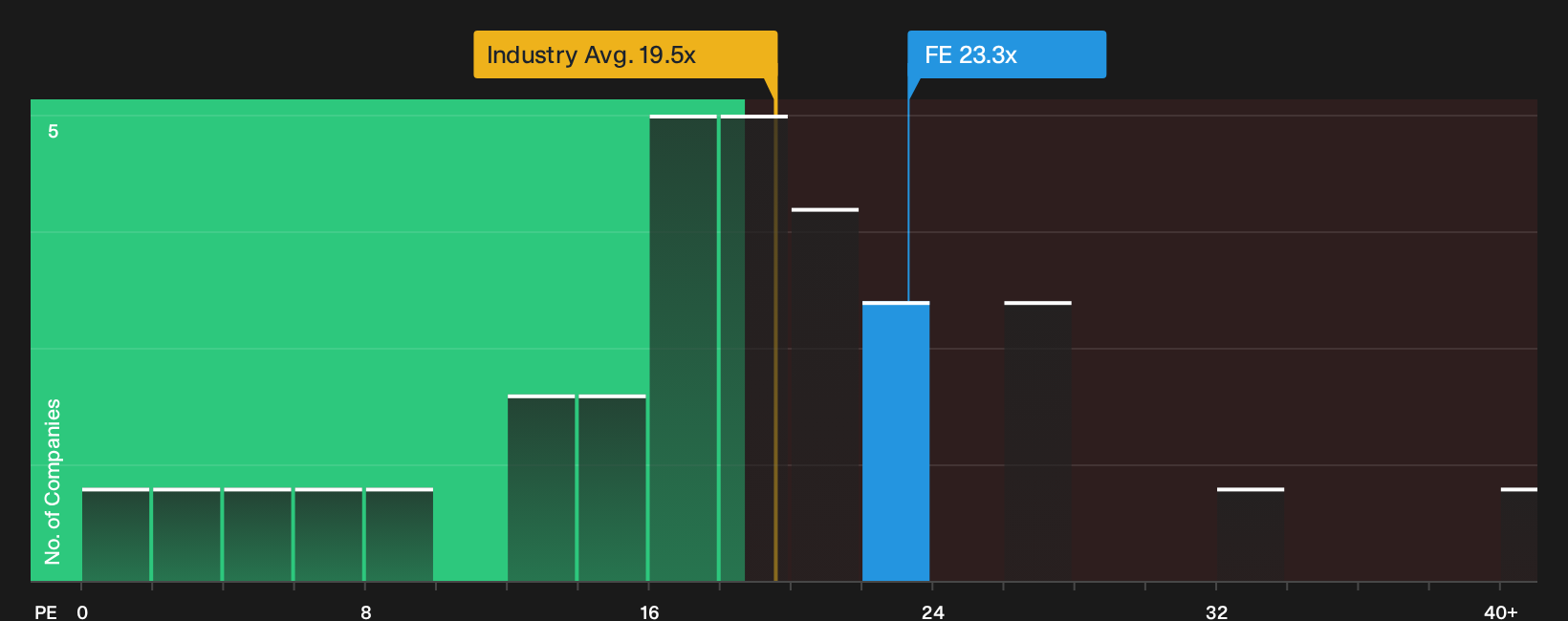The height and width of the screenshot is (621, 1568).
Task: Click the y-axis value 5
Action: pos(54,132)
